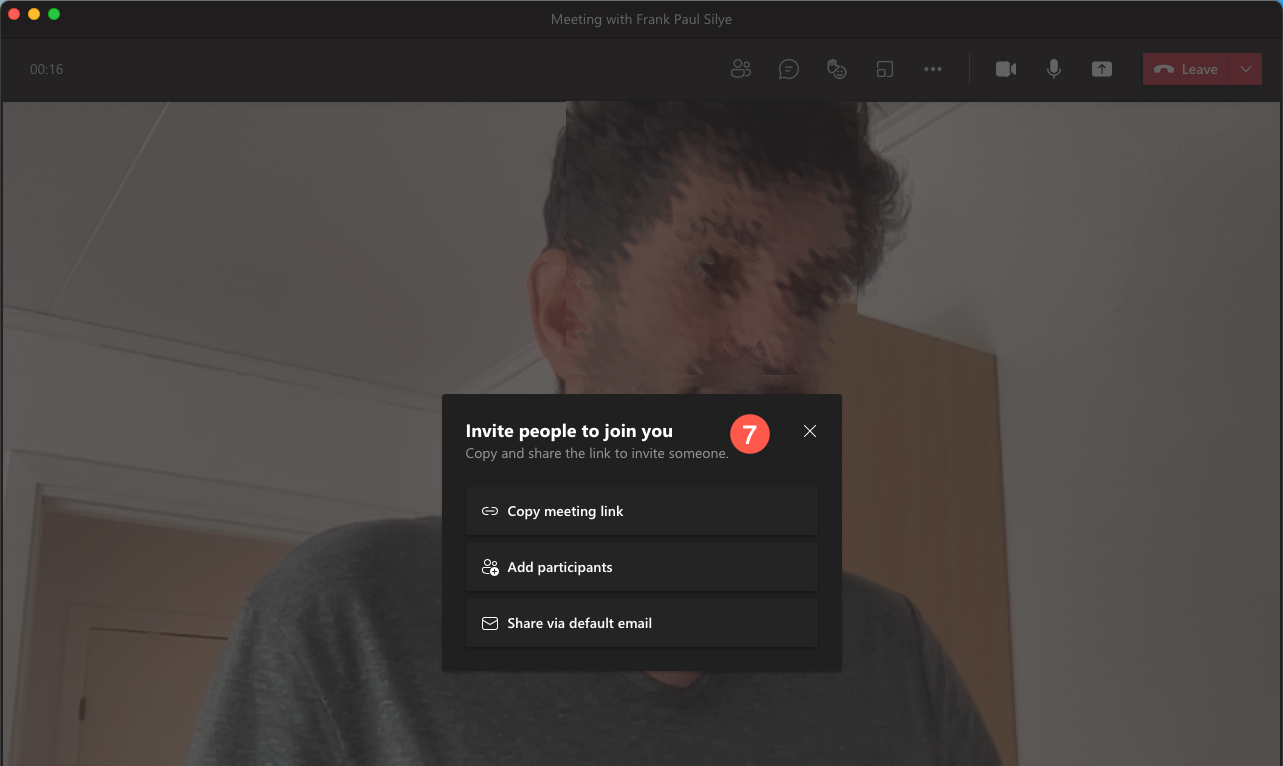Click the yellow macOS minimize button
The image size is (1283, 766).
34,14
